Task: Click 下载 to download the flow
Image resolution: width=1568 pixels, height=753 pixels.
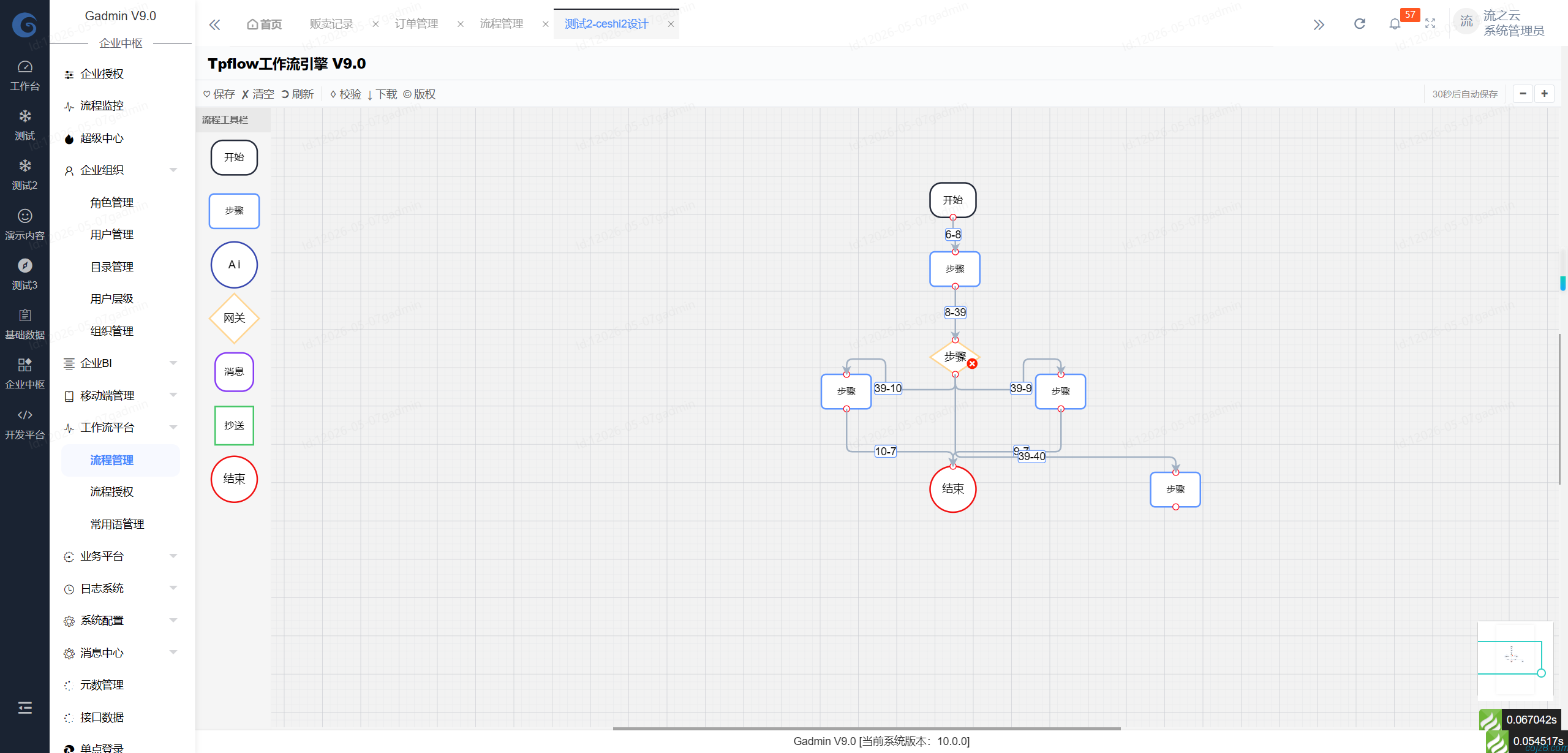Action: point(382,94)
